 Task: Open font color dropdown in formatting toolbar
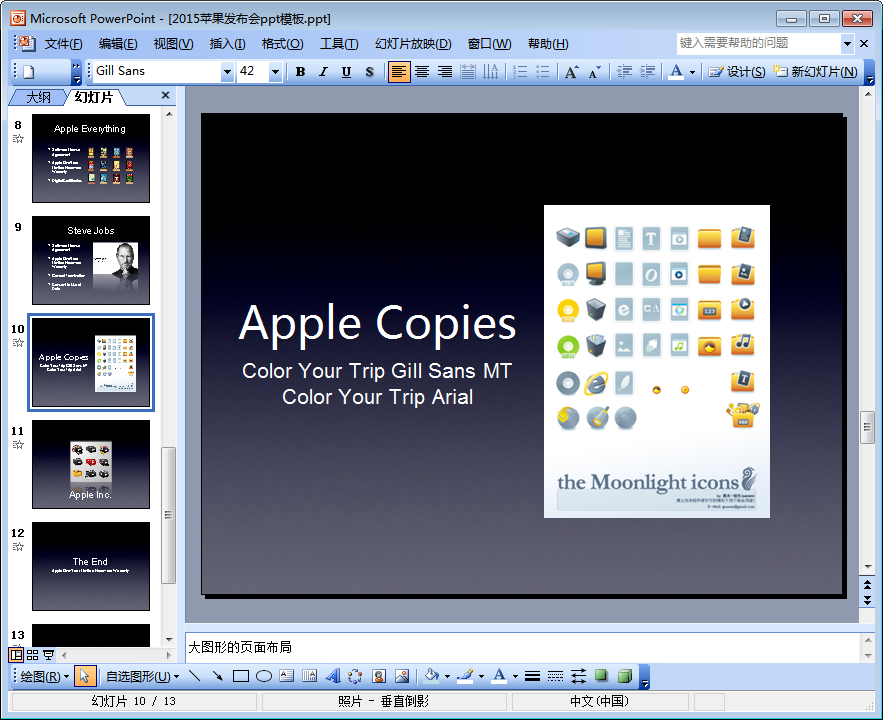click(x=693, y=72)
